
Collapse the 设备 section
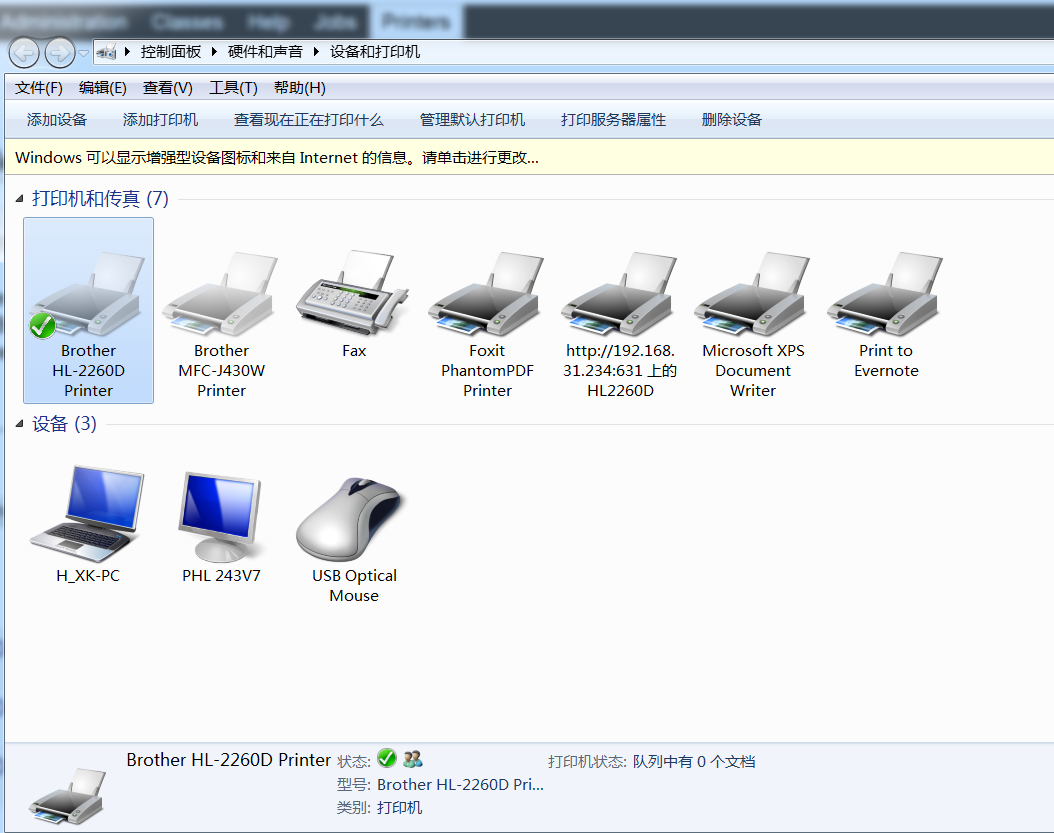click(x=18, y=424)
